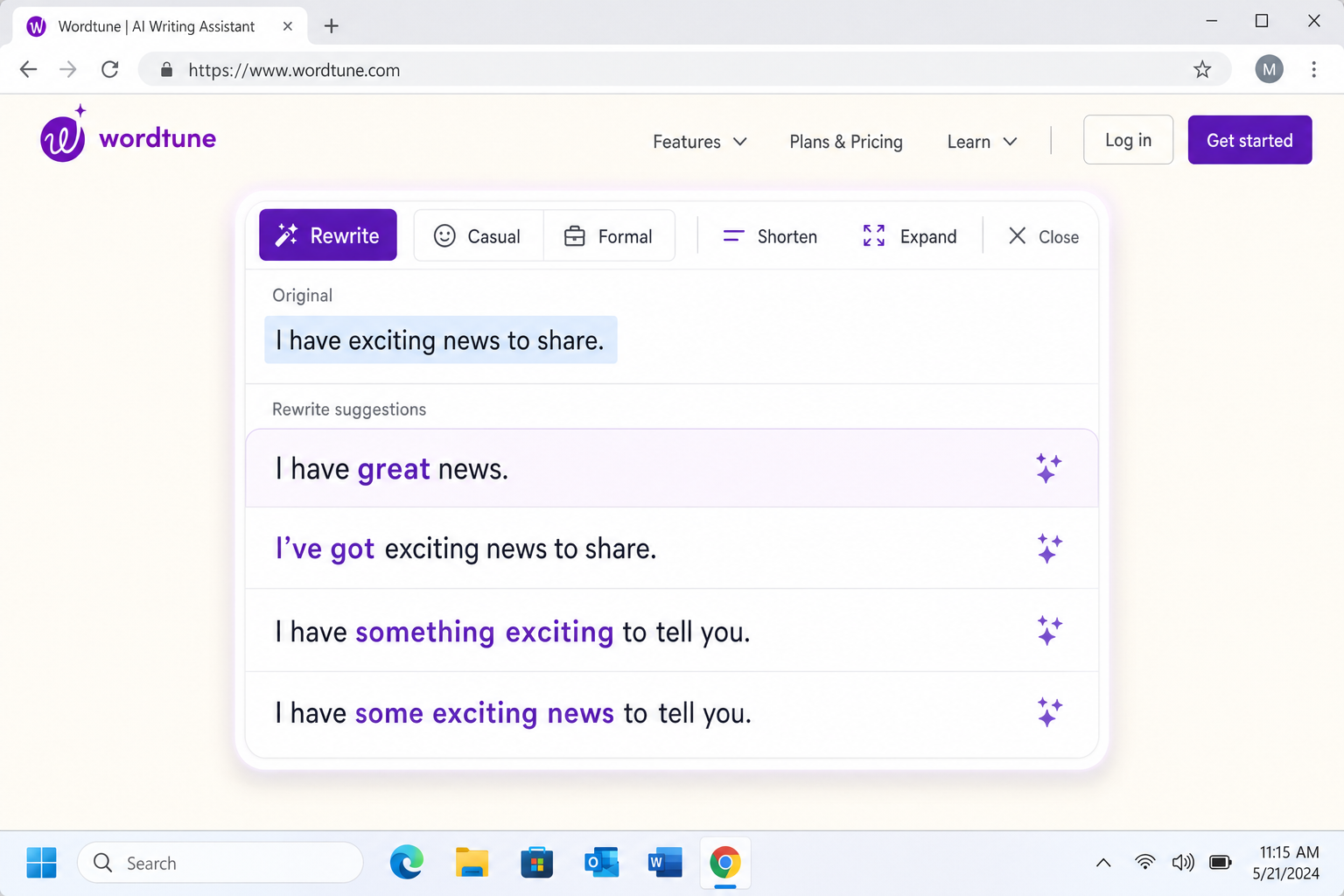Image resolution: width=1344 pixels, height=896 pixels.
Task: Click the sparkles icon beside 'I have great news.'
Action: (1049, 468)
